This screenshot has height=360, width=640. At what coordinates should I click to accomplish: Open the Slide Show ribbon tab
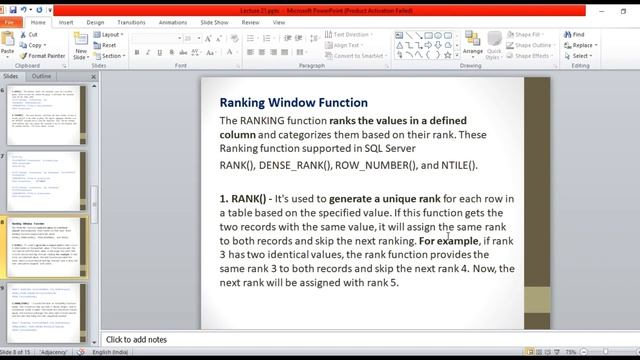pos(214,22)
